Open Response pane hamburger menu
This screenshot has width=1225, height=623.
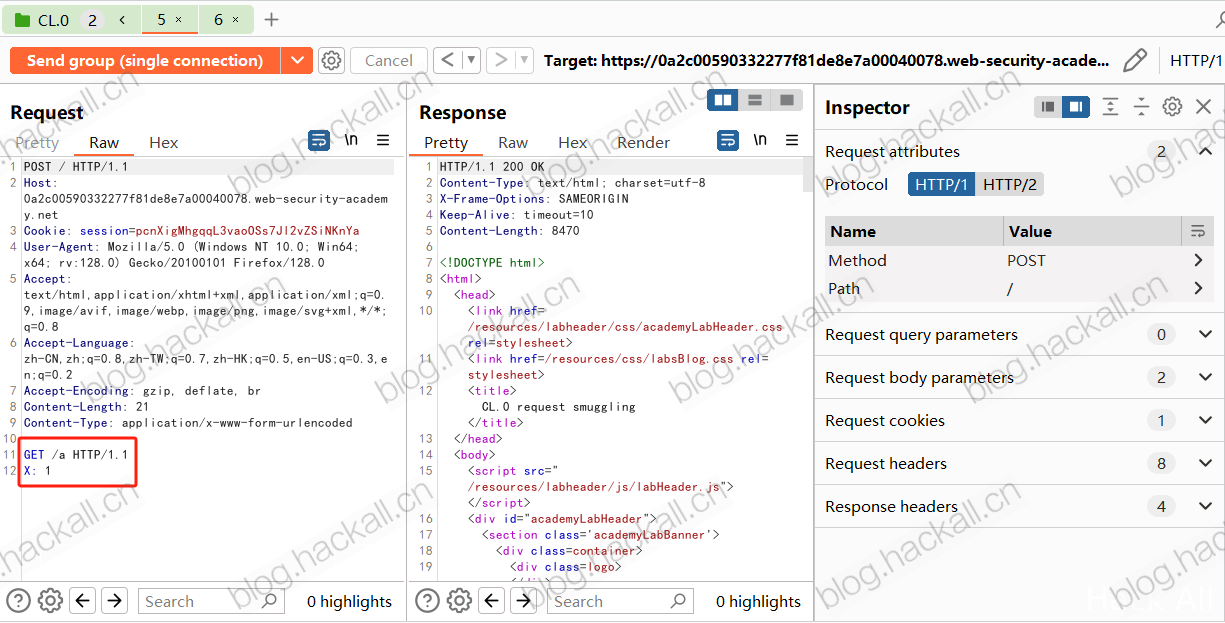(x=792, y=141)
